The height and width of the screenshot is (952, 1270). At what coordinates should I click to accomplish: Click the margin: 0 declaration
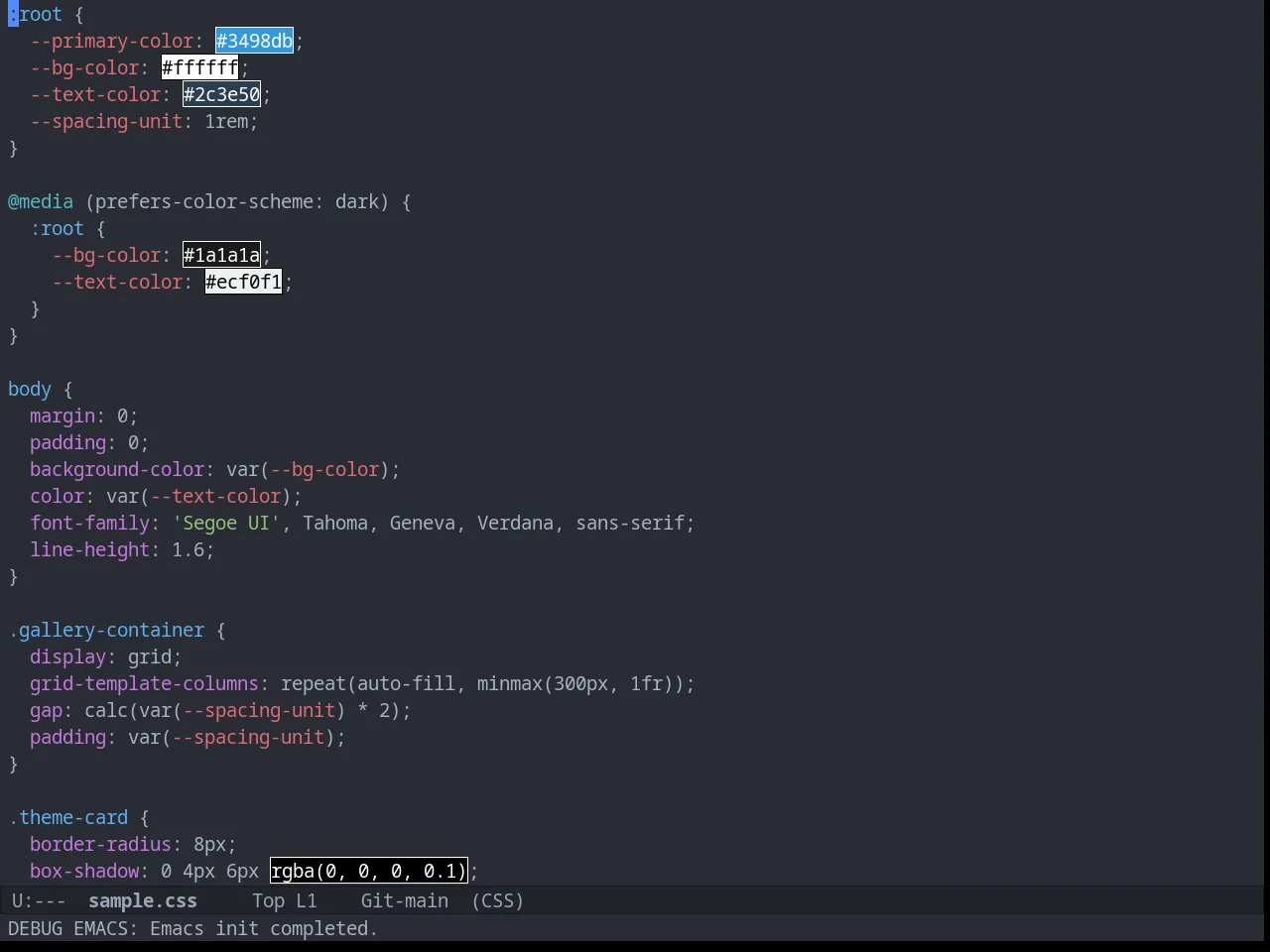click(83, 416)
